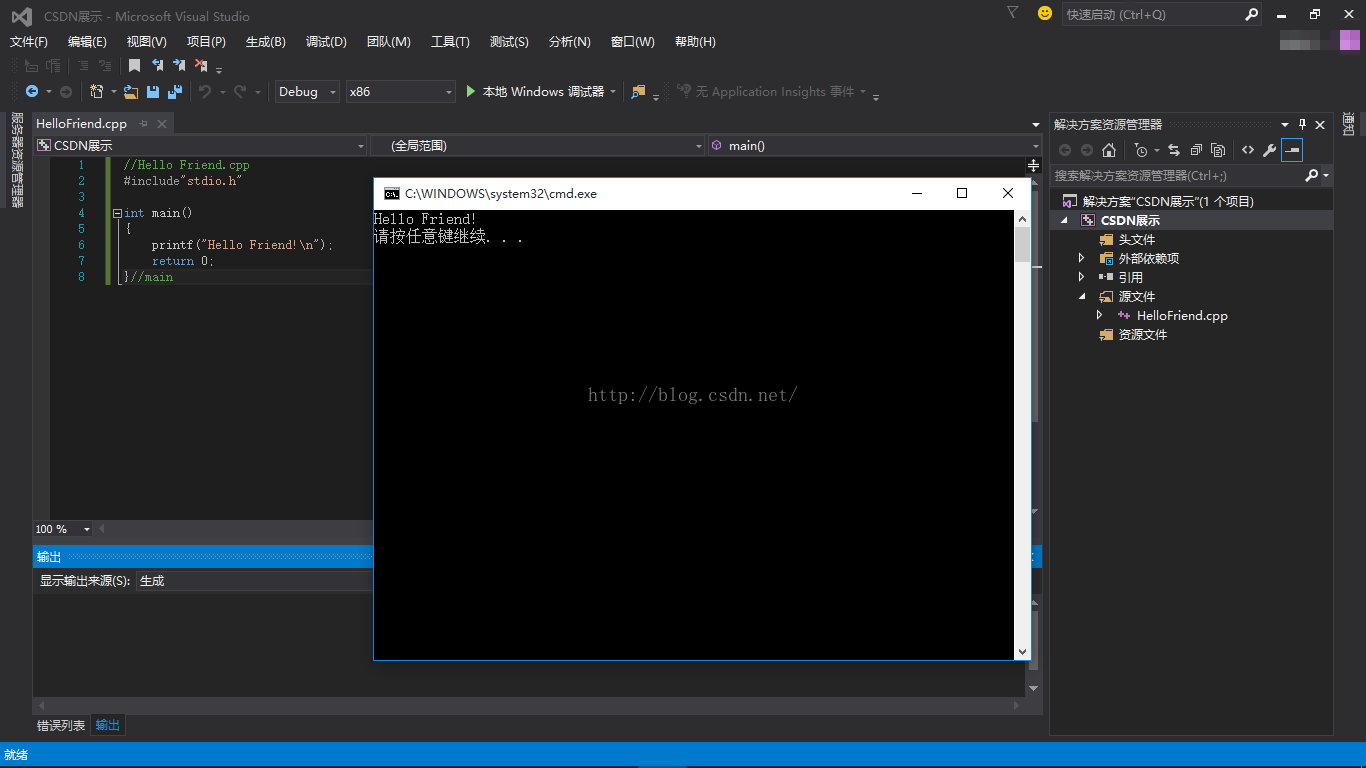
Task: Open the 生成(B) menu
Action: pos(266,41)
